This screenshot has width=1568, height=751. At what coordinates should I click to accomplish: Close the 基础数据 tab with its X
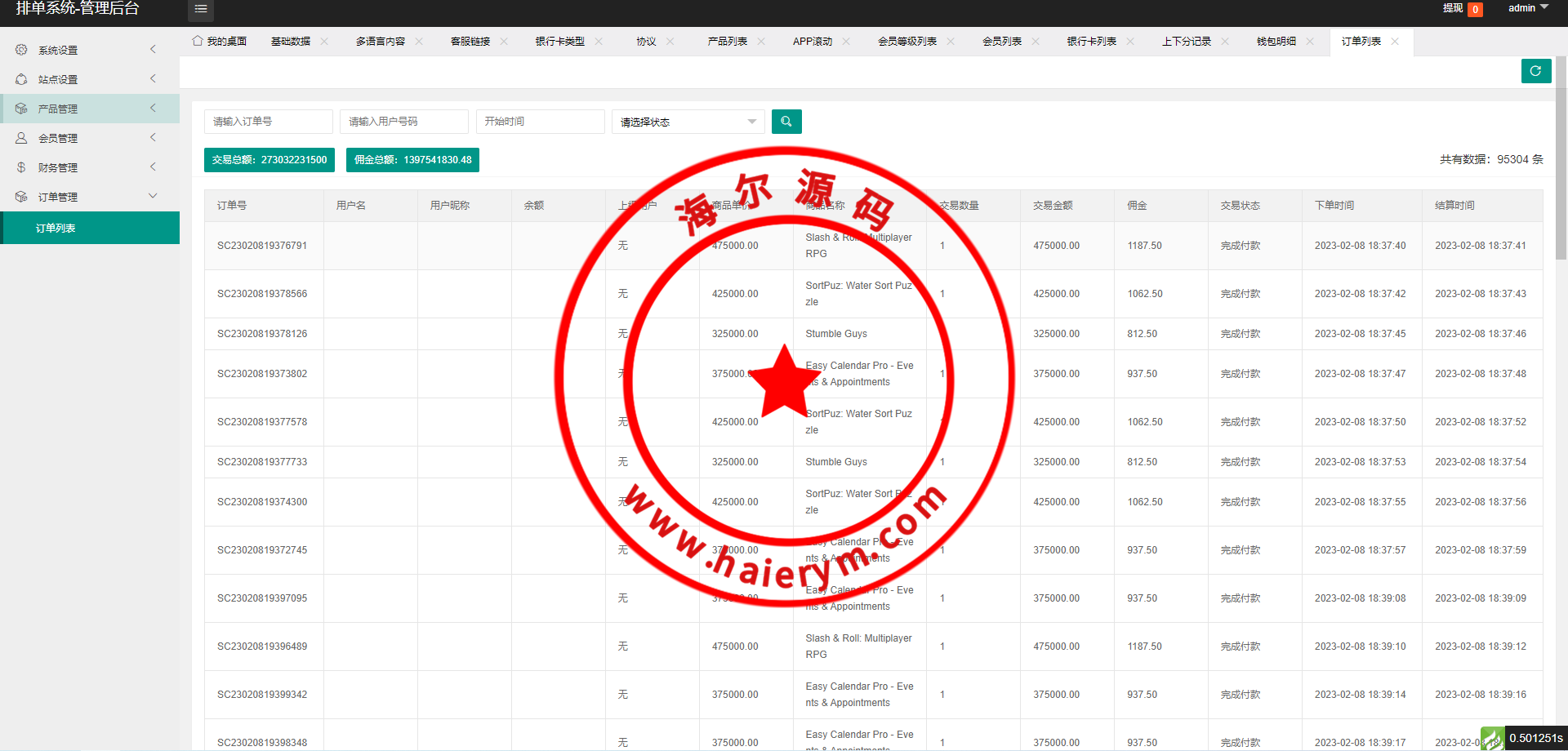pyautogui.click(x=324, y=42)
